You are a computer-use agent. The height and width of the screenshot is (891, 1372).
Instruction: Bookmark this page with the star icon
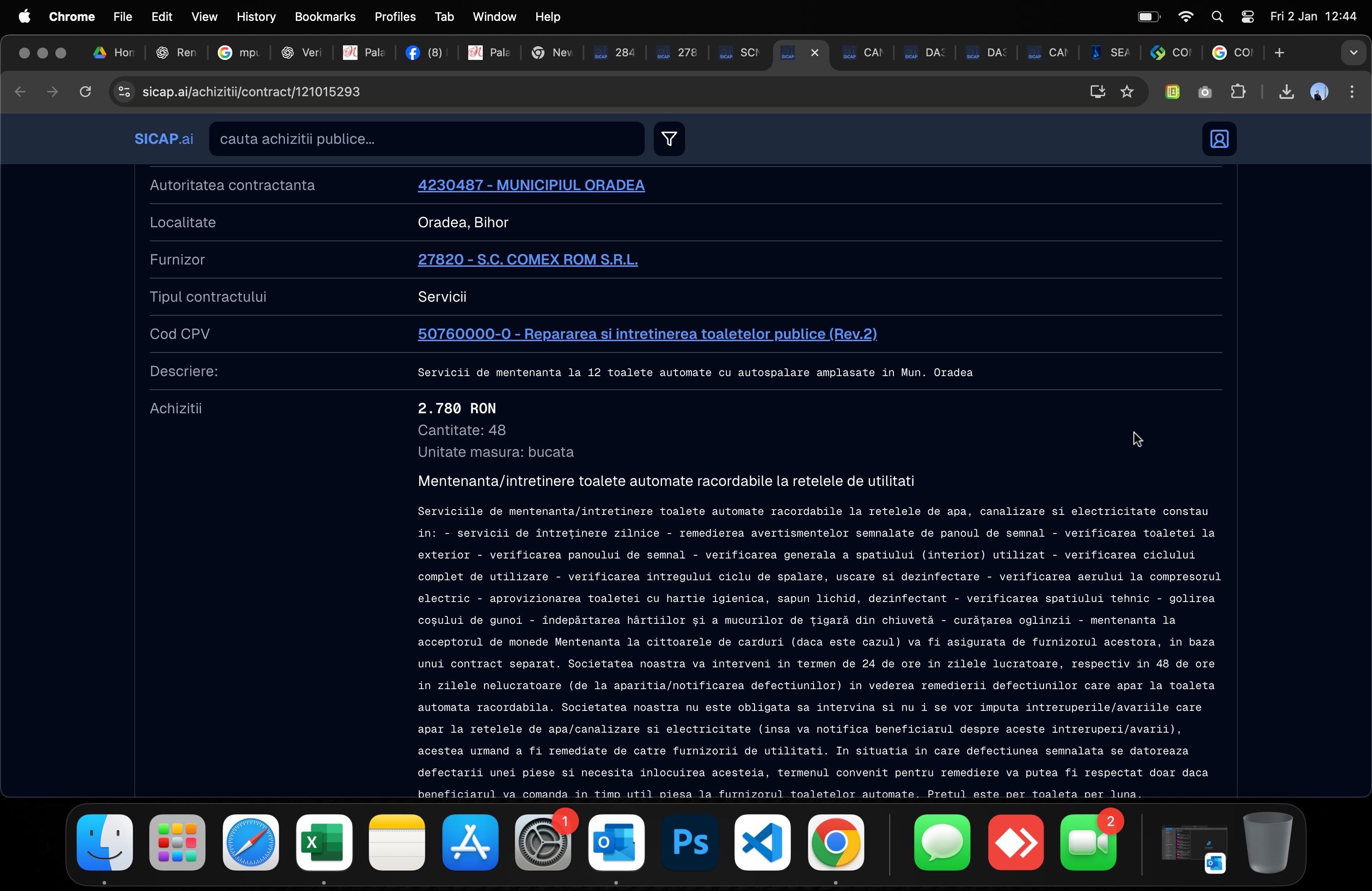tap(1127, 92)
